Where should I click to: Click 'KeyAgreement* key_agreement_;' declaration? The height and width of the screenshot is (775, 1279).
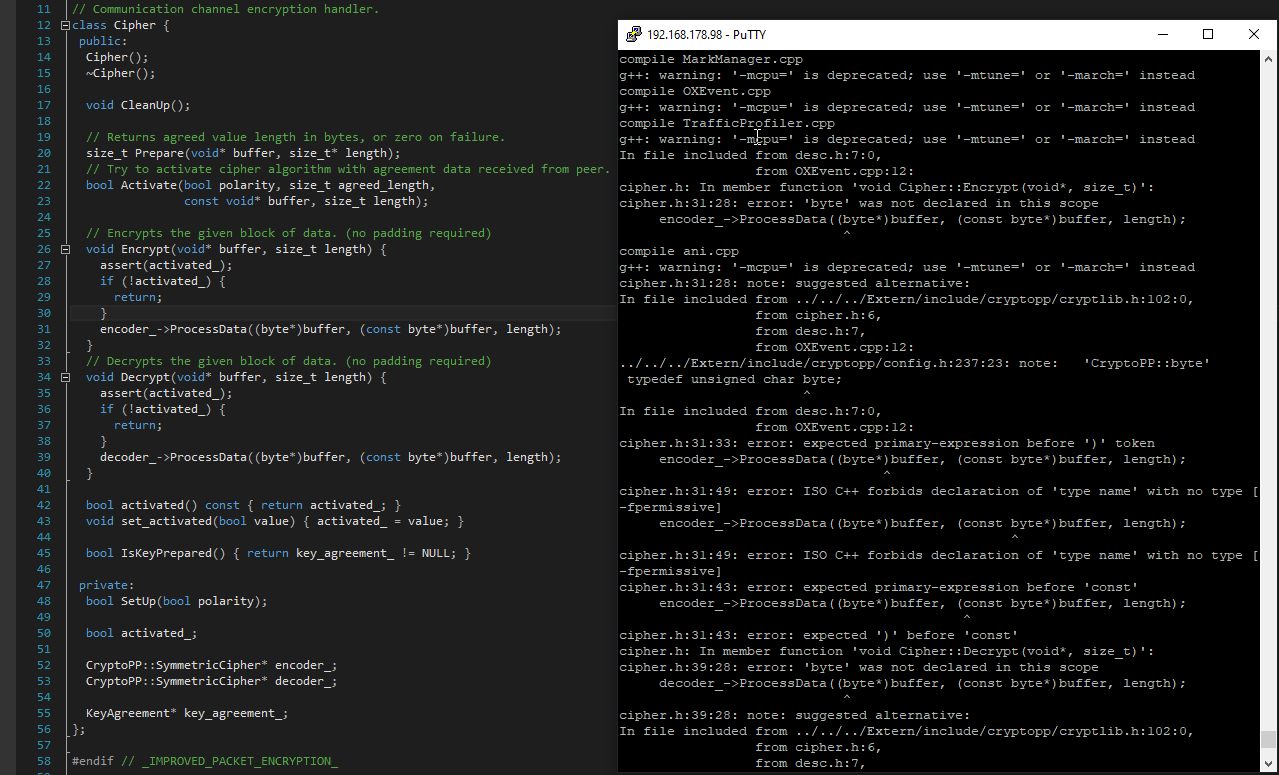point(187,713)
